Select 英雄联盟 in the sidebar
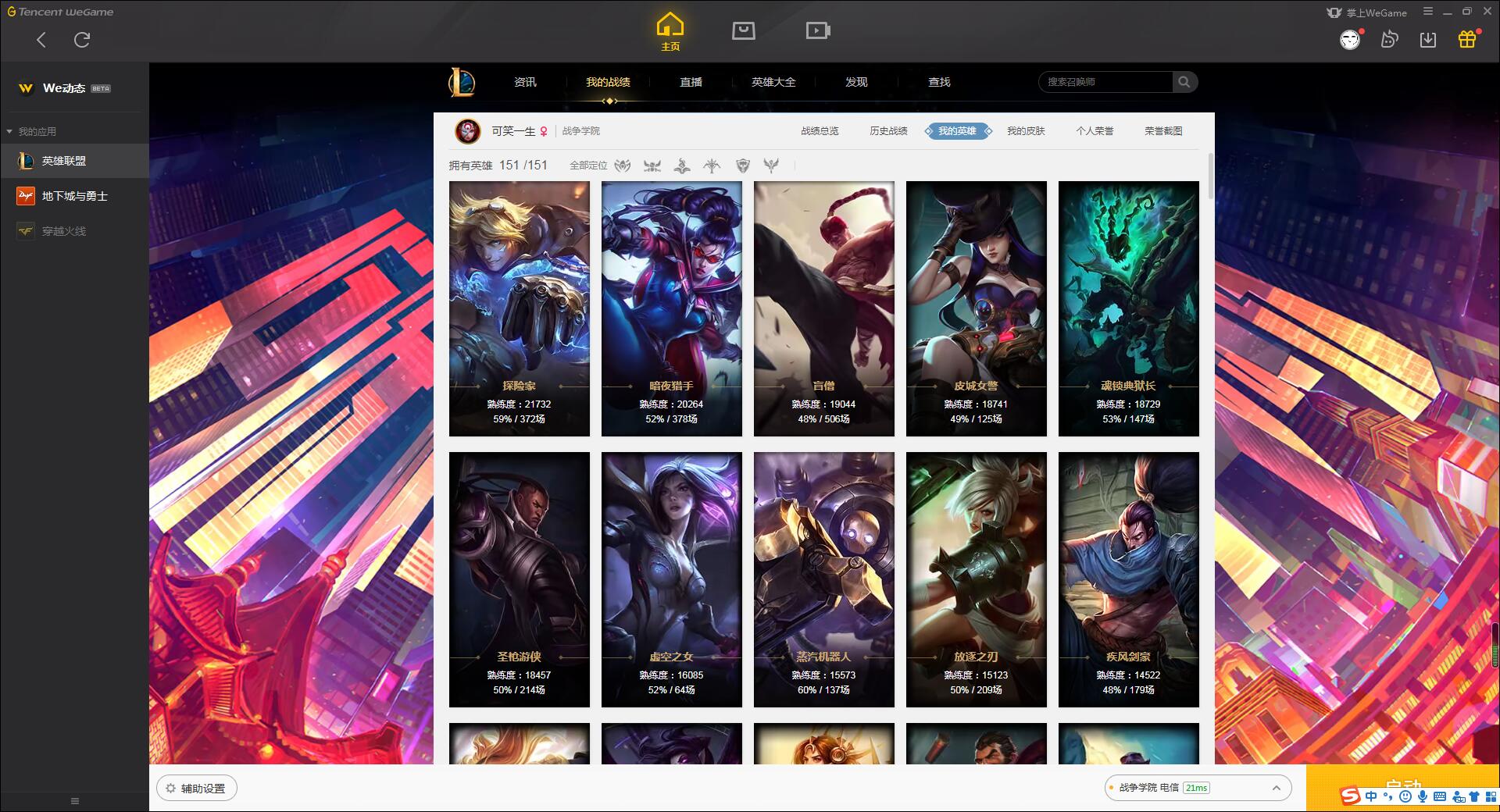 pos(74,161)
